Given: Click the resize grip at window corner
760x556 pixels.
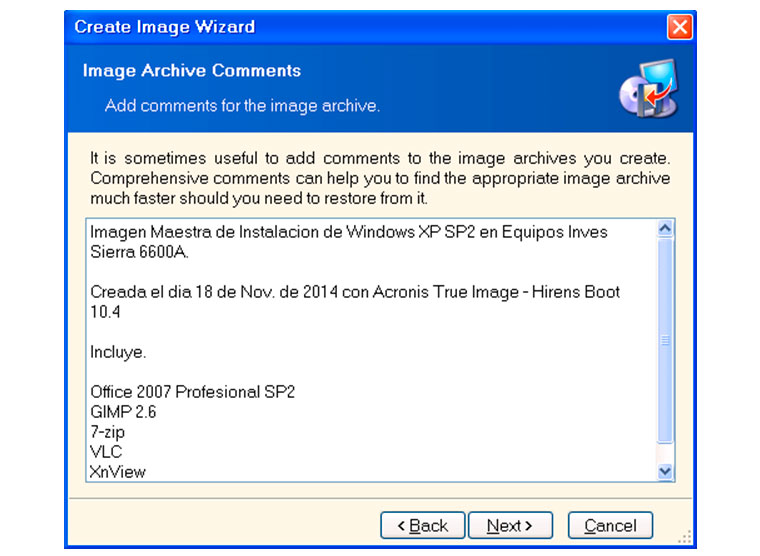Looking at the screenshot, I should (x=685, y=537).
